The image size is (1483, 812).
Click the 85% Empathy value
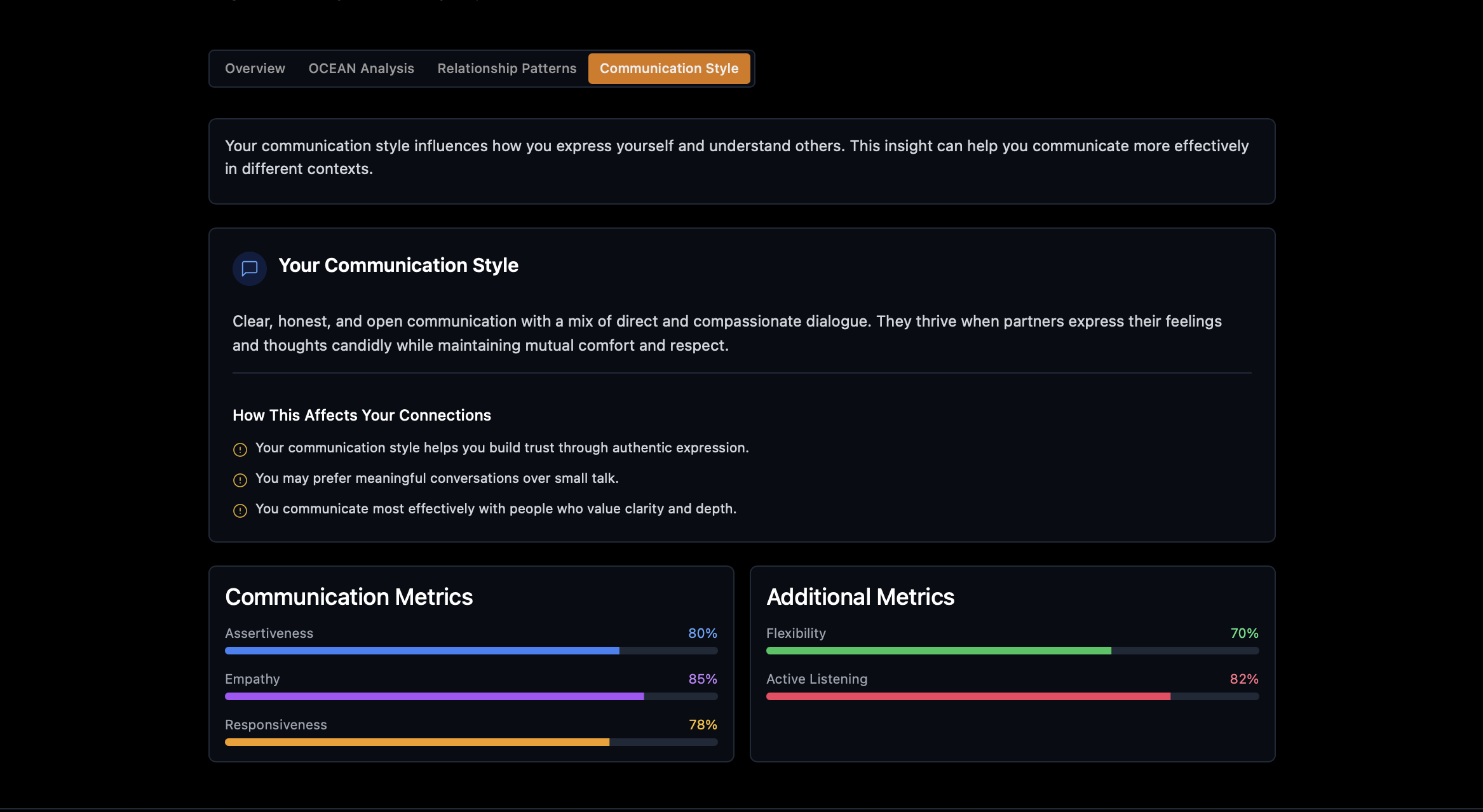[x=703, y=679]
